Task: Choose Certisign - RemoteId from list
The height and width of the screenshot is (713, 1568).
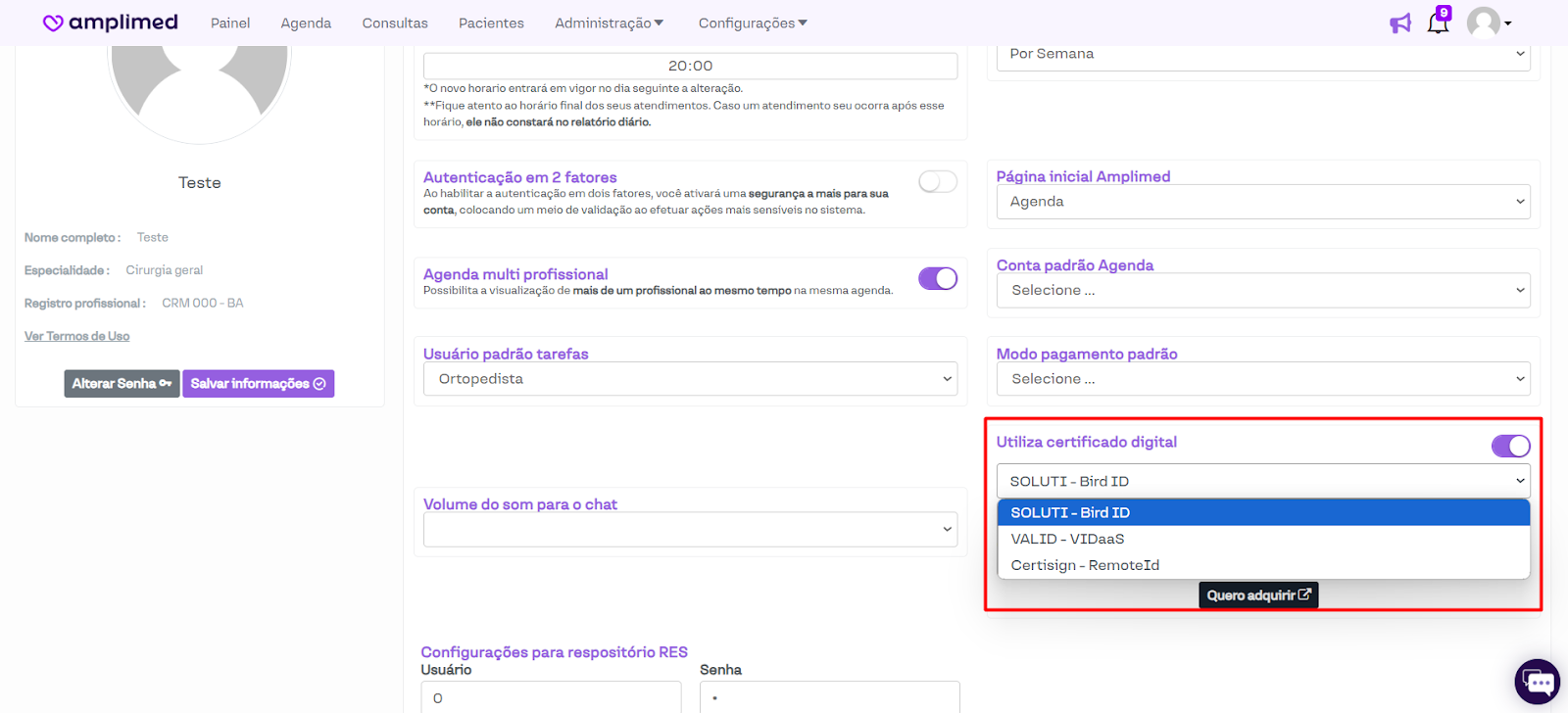Action: click(1085, 565)
